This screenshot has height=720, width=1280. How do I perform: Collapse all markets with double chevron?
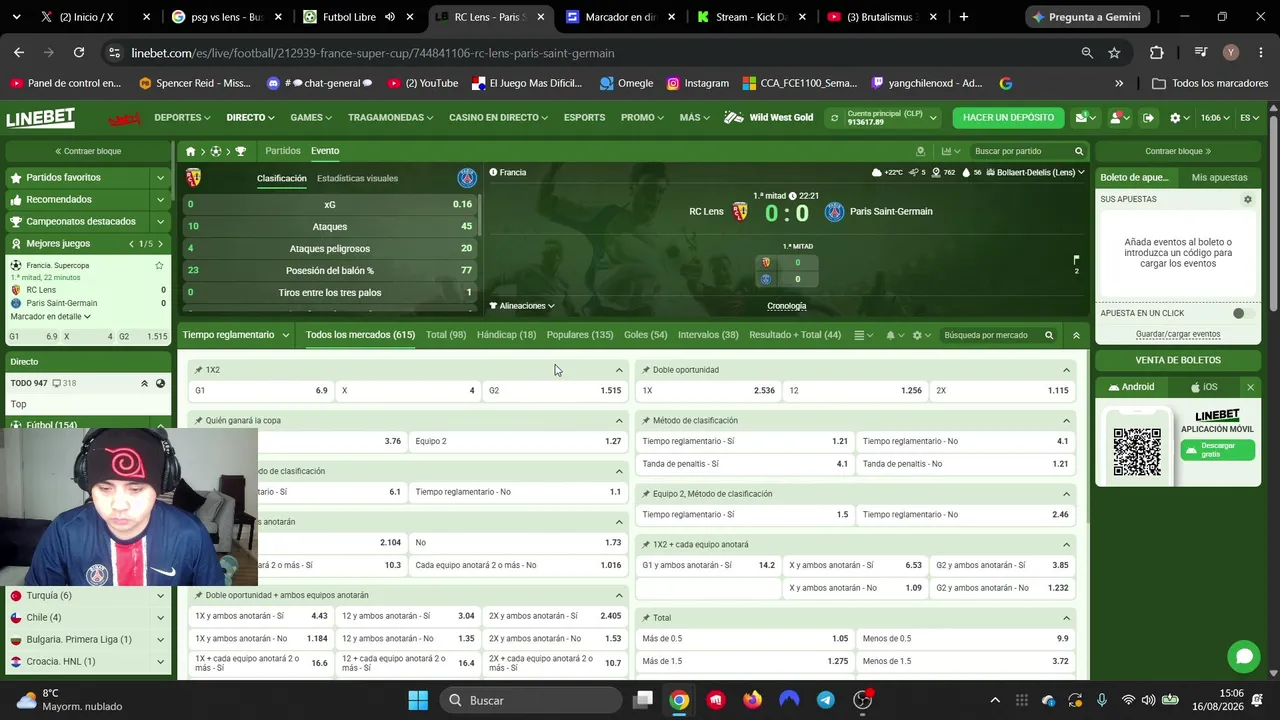(1076, 335)
